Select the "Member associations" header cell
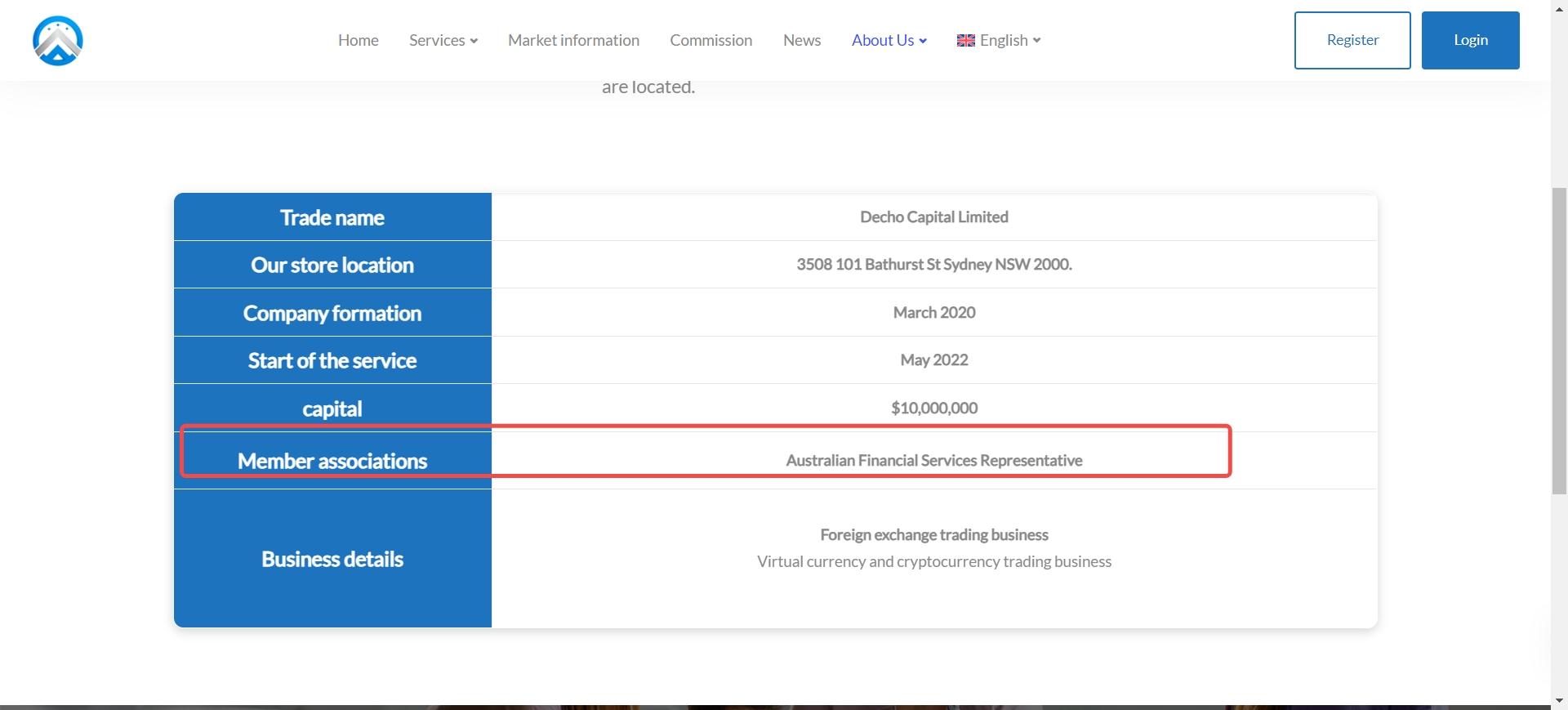This screenshot has width=1568, height=710. 332,461
